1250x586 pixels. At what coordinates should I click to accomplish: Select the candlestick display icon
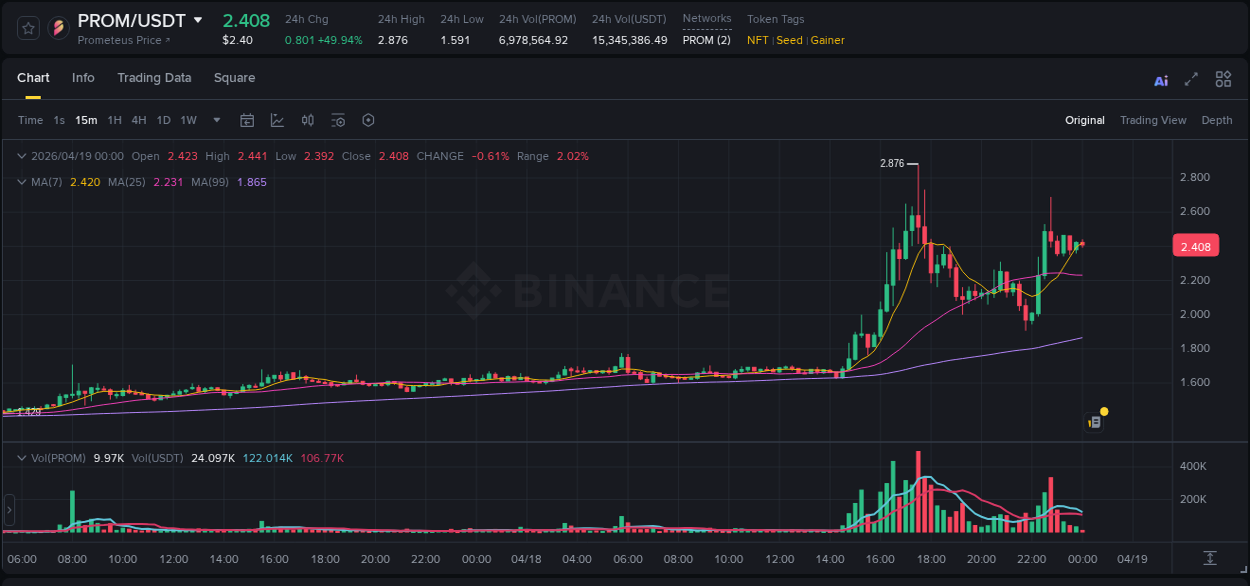pyautogui.click(x=307, y=120)
